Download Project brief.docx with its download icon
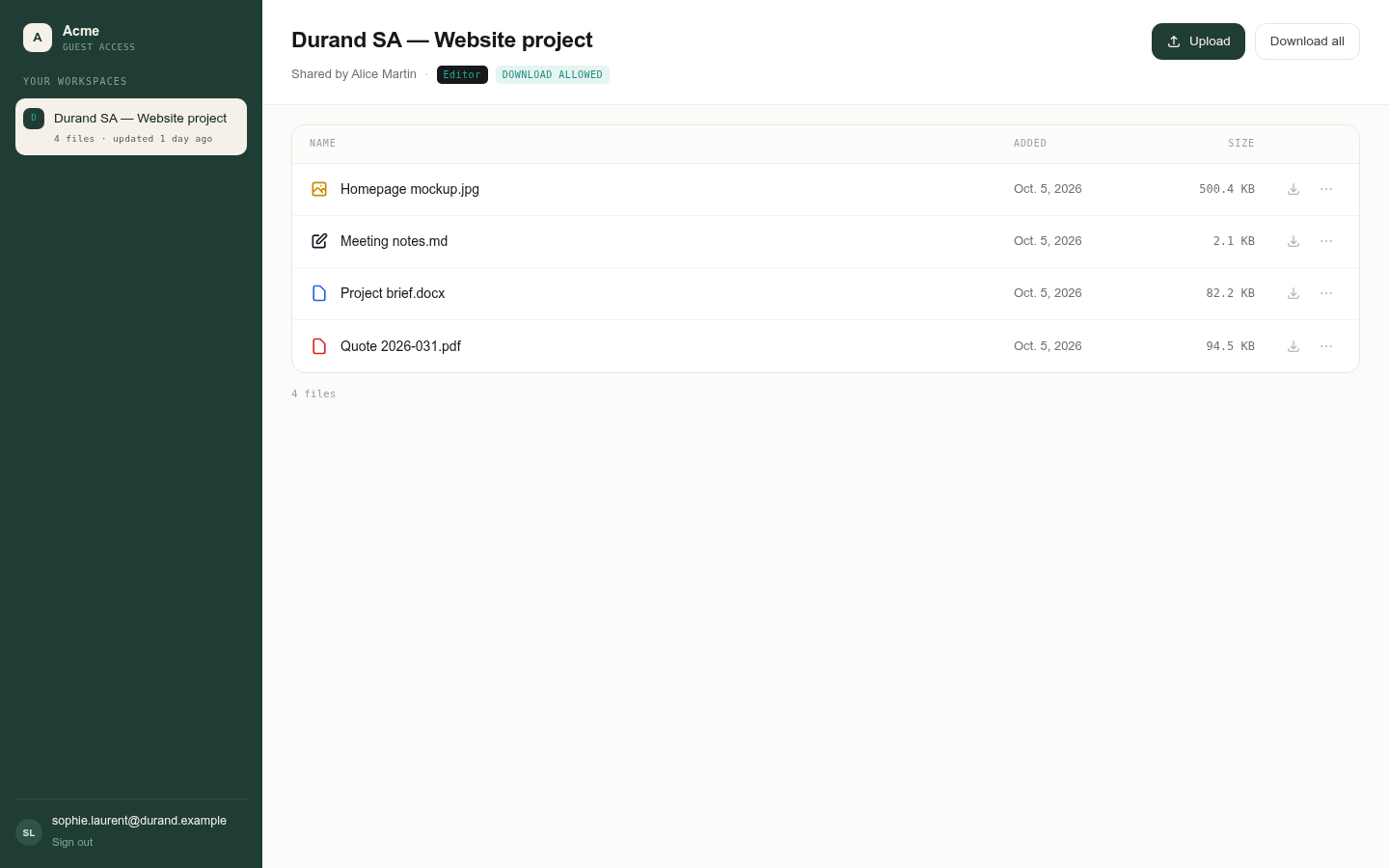This screenshot has width=1389, height=868. pos(1294,293)
